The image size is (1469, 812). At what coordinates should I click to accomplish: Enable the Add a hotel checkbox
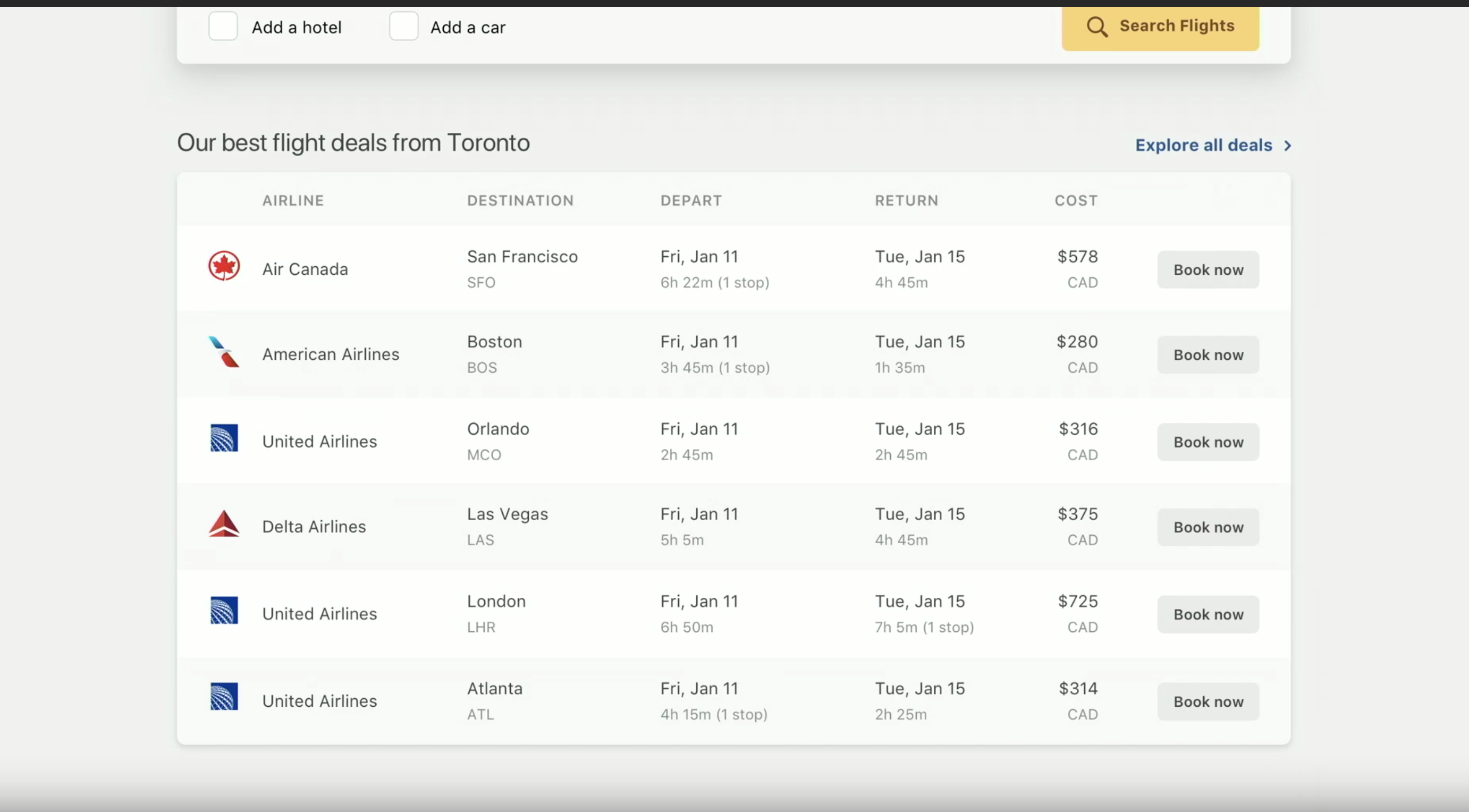(x=223, y=26)
